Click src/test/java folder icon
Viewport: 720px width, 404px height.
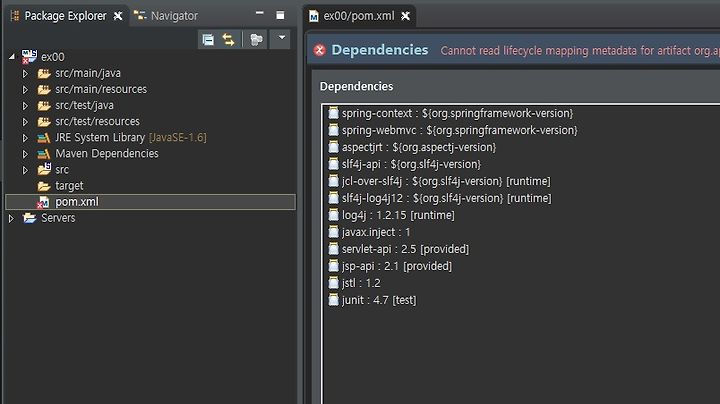[x=44, y=106]
